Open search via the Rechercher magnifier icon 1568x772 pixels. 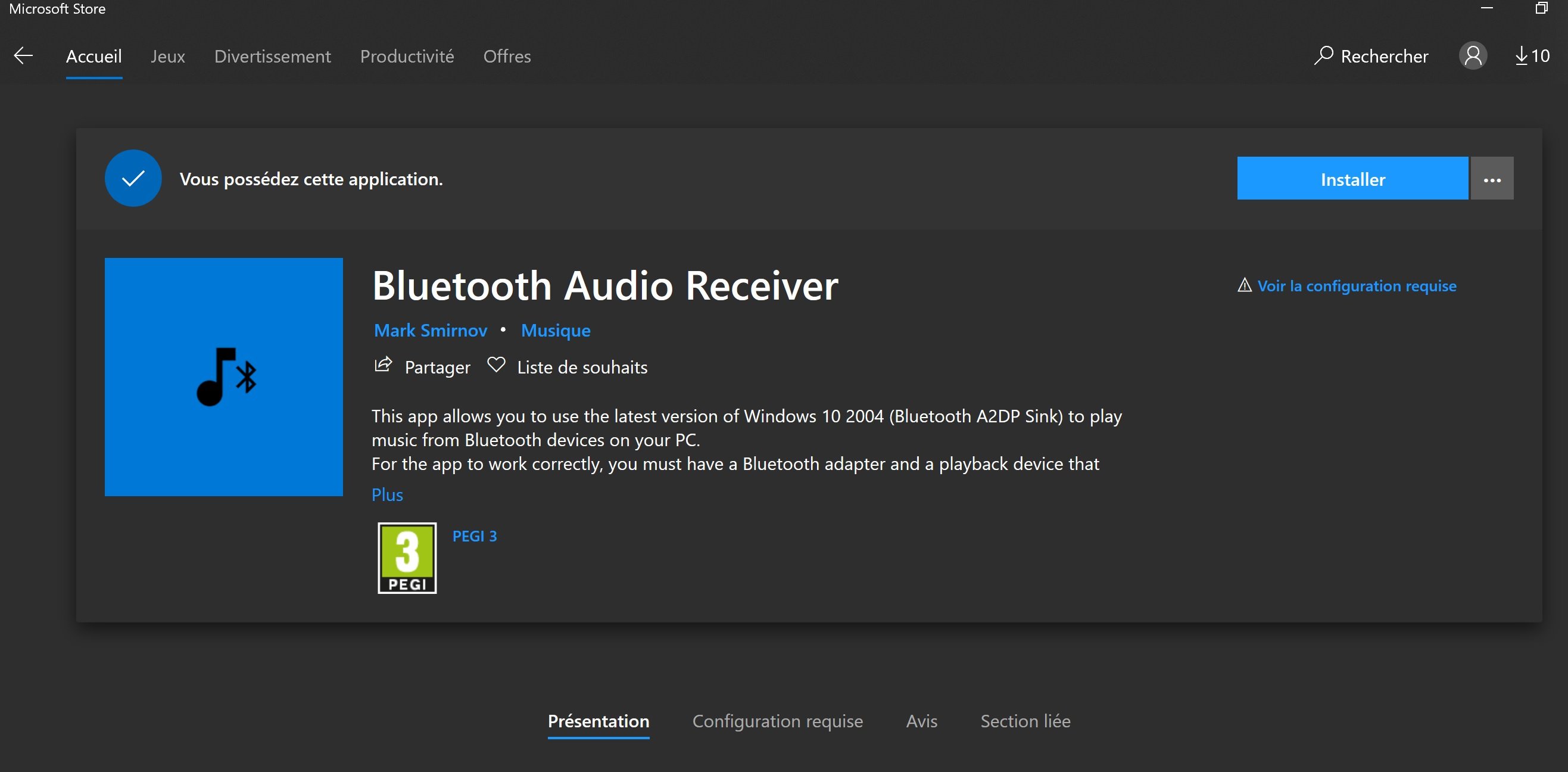[1324, 55]
